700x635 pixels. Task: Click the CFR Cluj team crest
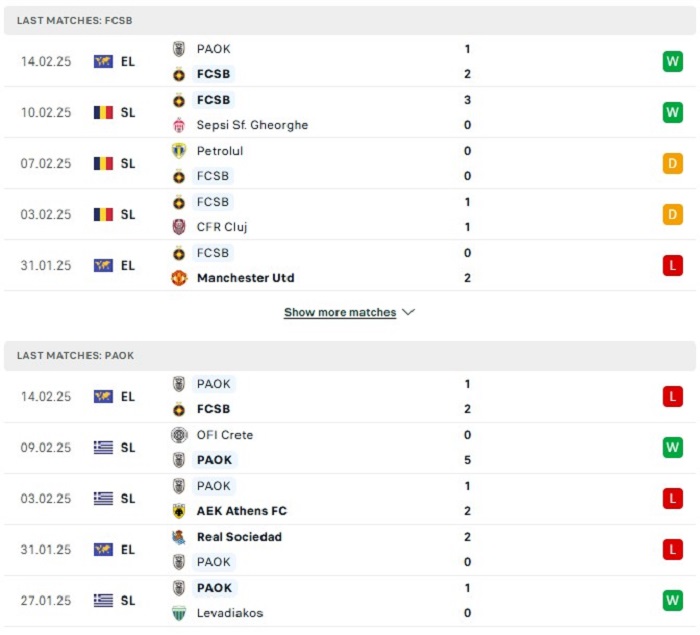coord(179,227)
